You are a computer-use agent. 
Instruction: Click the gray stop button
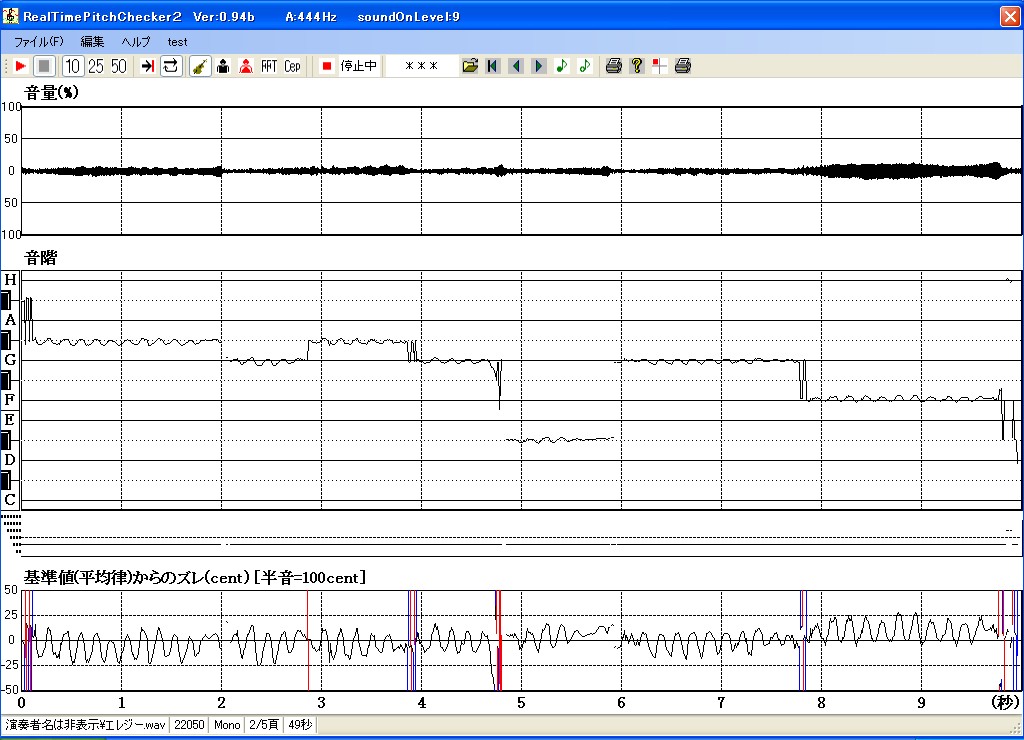click(x=44, y=66)
